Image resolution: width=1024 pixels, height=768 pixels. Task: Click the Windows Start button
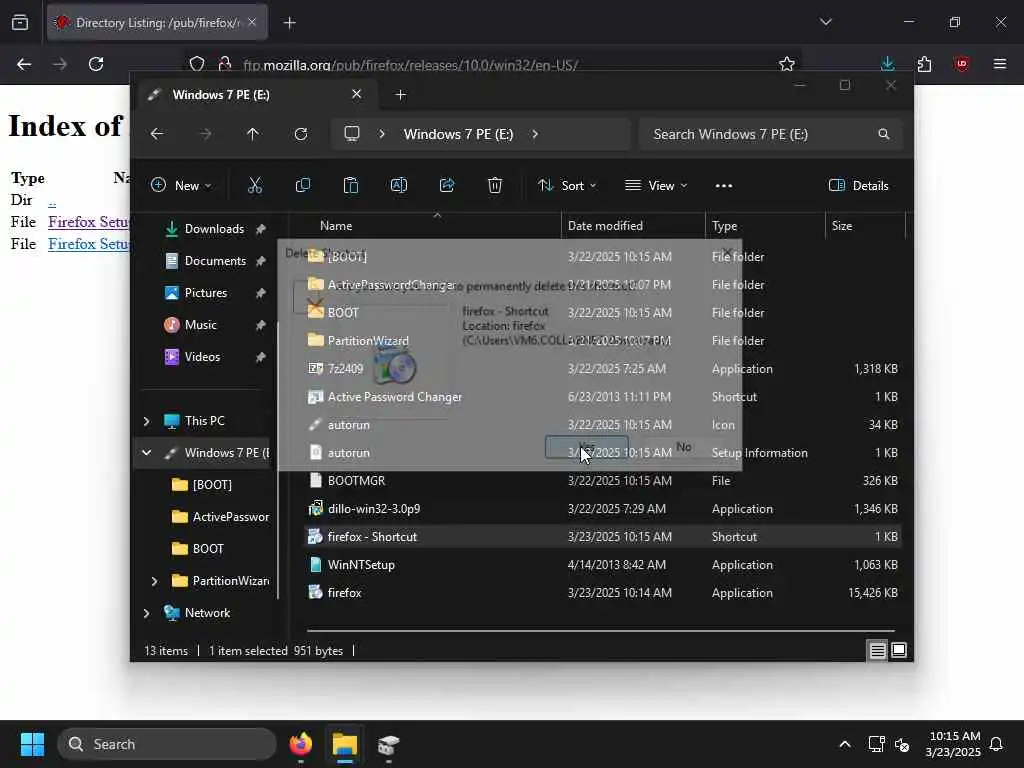tap(32, 744)
